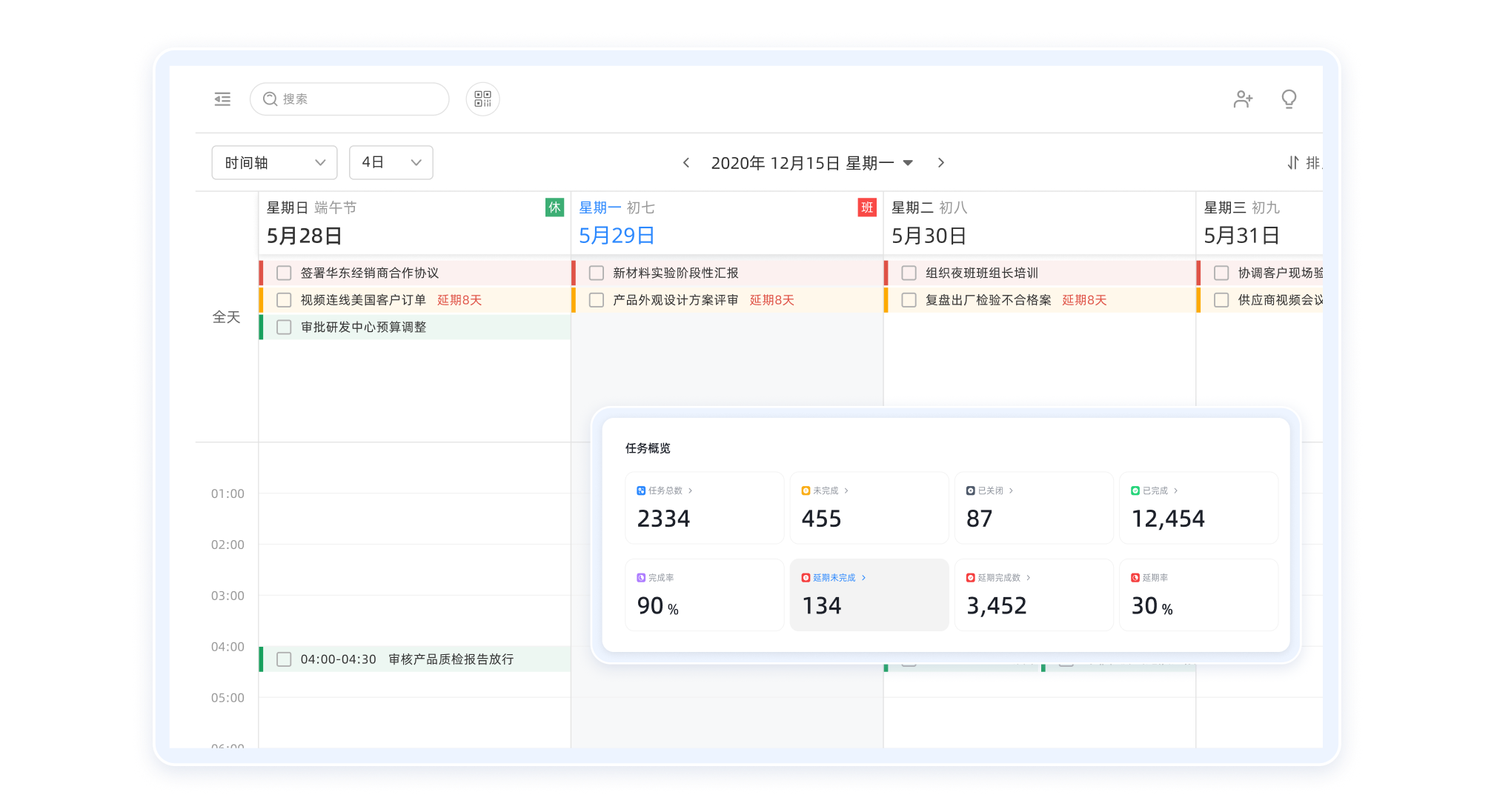Screen dimensions: 1494x812
Task: Open the add member icon
Action: [x=1243, y=99]
